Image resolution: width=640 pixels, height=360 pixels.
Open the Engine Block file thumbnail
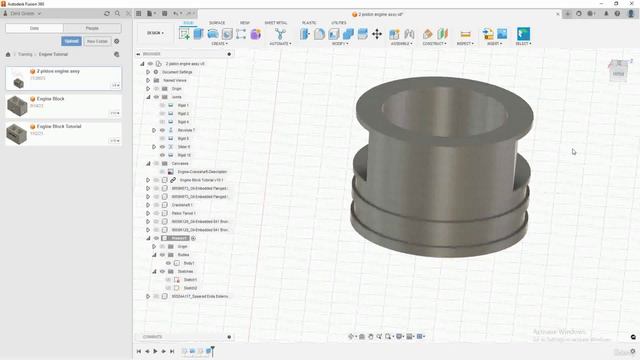tap(17, 106)
